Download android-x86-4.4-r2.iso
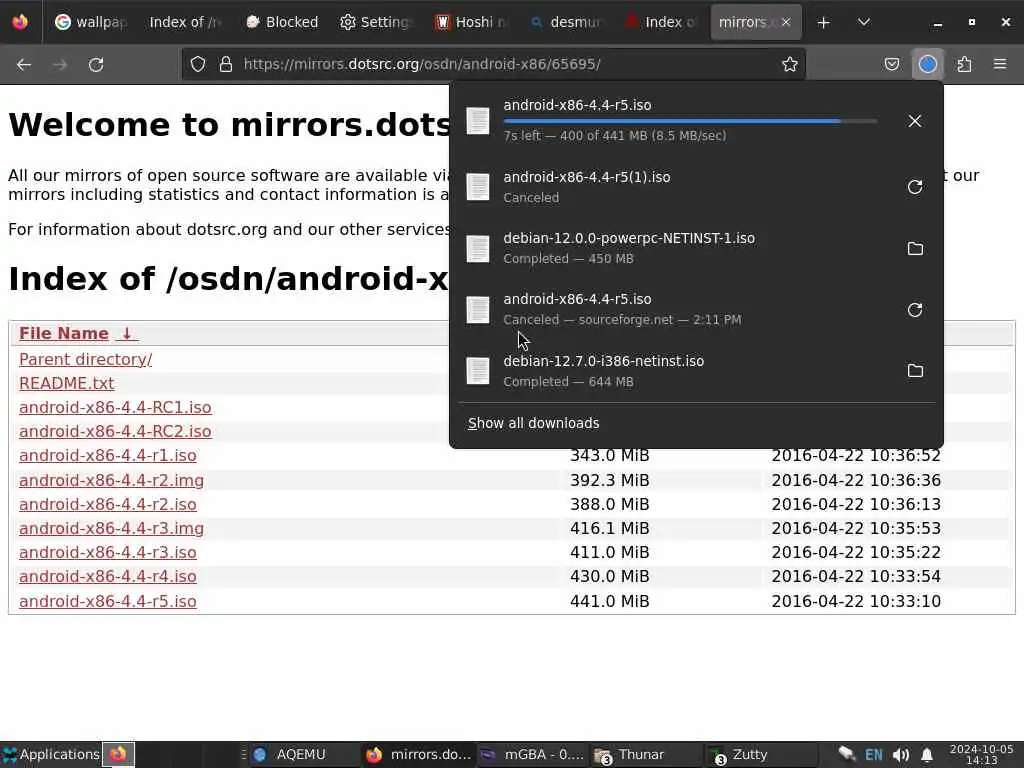 coord(108,504)
